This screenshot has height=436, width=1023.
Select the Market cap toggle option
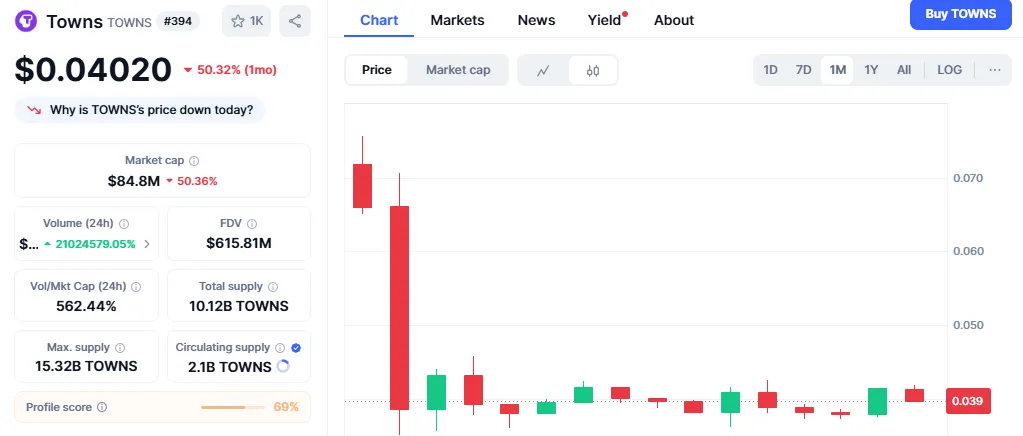point(458,70)
